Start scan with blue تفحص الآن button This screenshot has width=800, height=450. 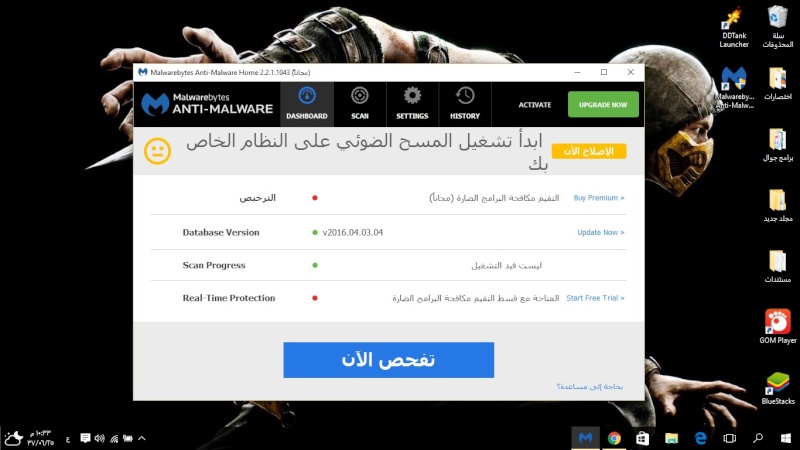[388, 360]
